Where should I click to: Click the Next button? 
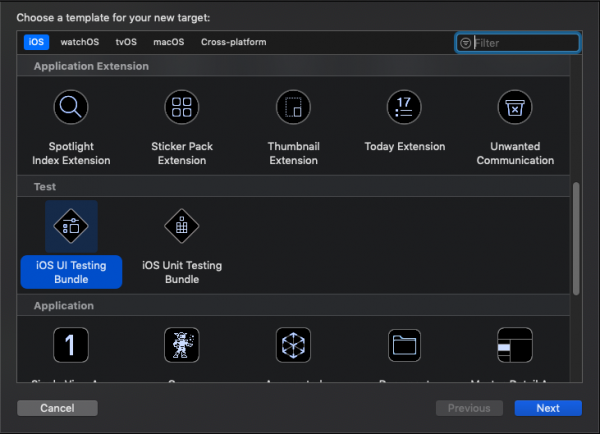(x=548, y=408)
